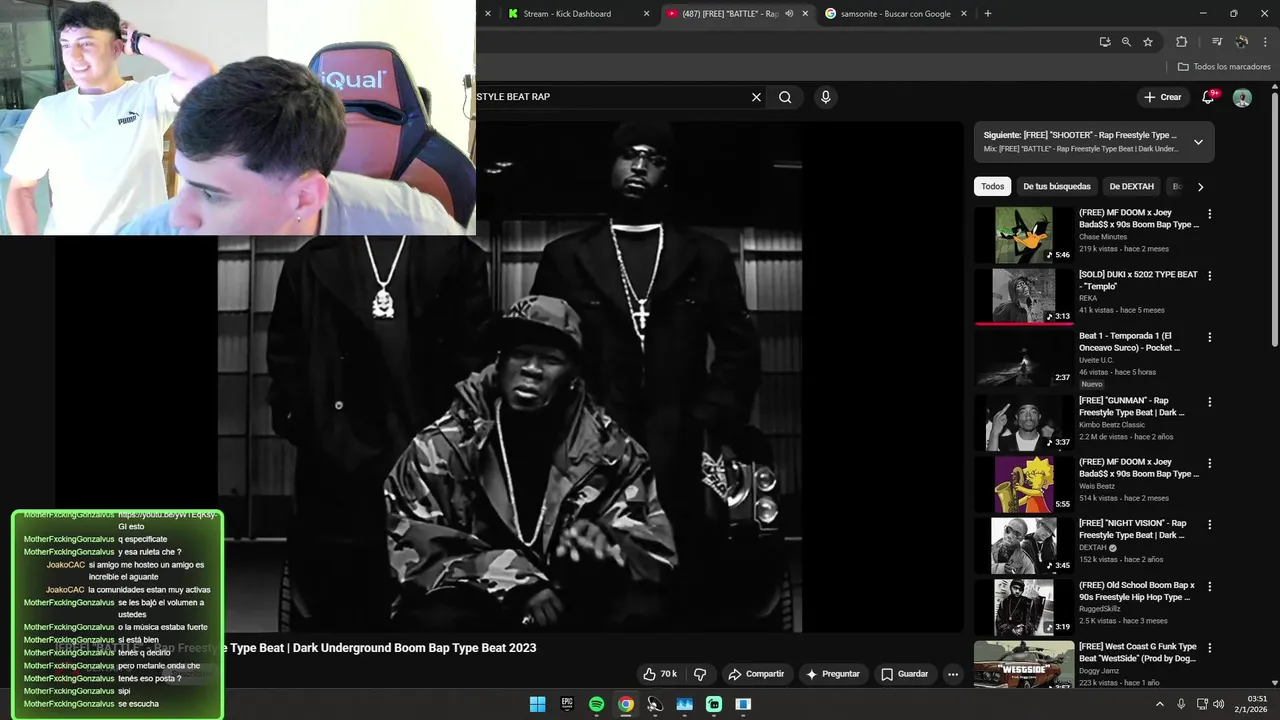Clear the YouTube search box text
This screenshot has height=720, width=1280.
point(756,97)
